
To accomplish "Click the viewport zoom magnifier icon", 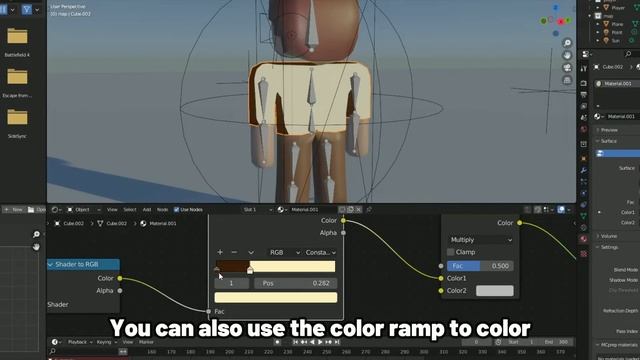I will tap(567, 43).
